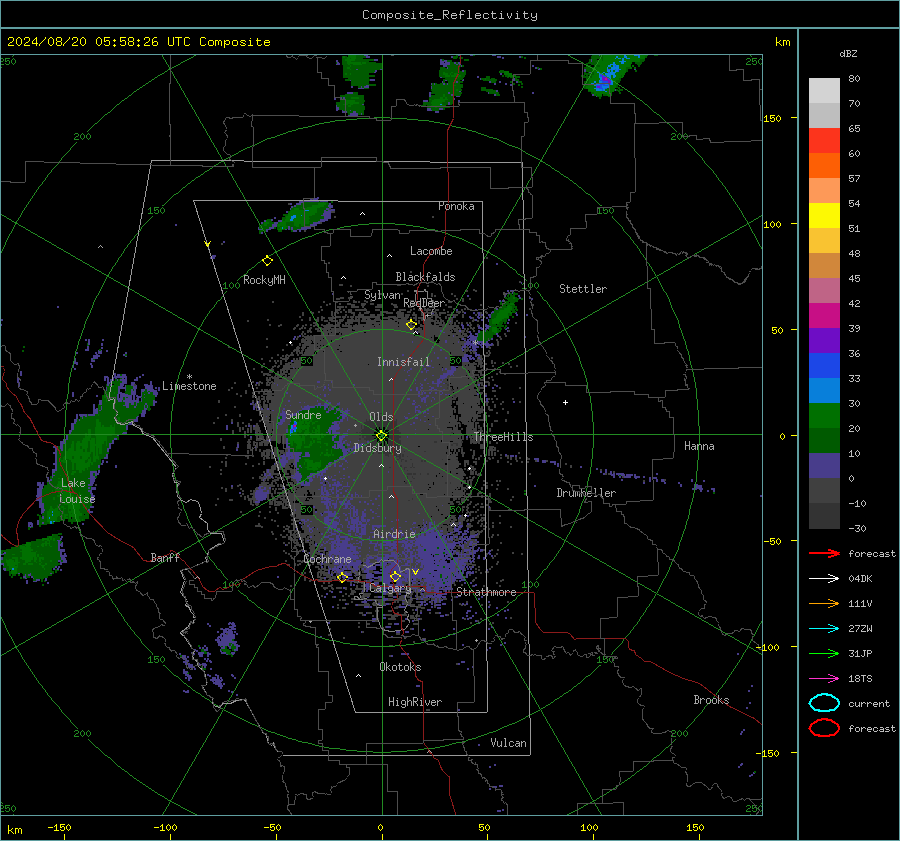Click the RedDeer city label
The image size is (900, 841).
click(x=424, y=303)
